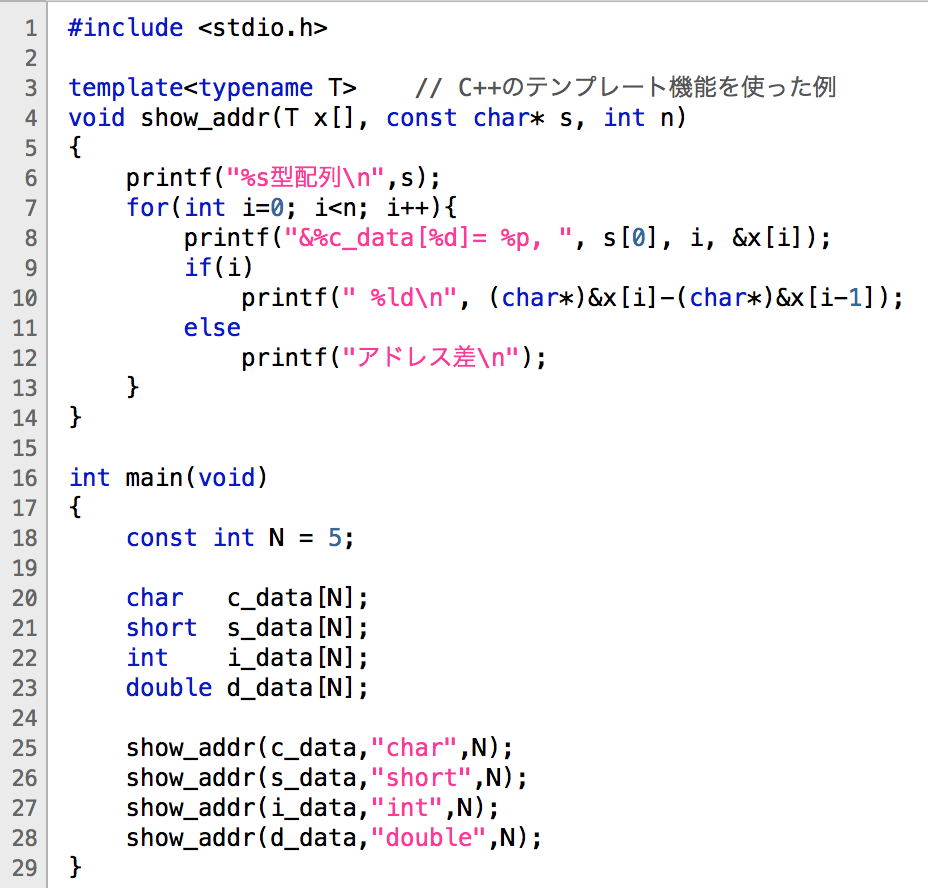Click 'i++' increment on line 7

point(410,208)
